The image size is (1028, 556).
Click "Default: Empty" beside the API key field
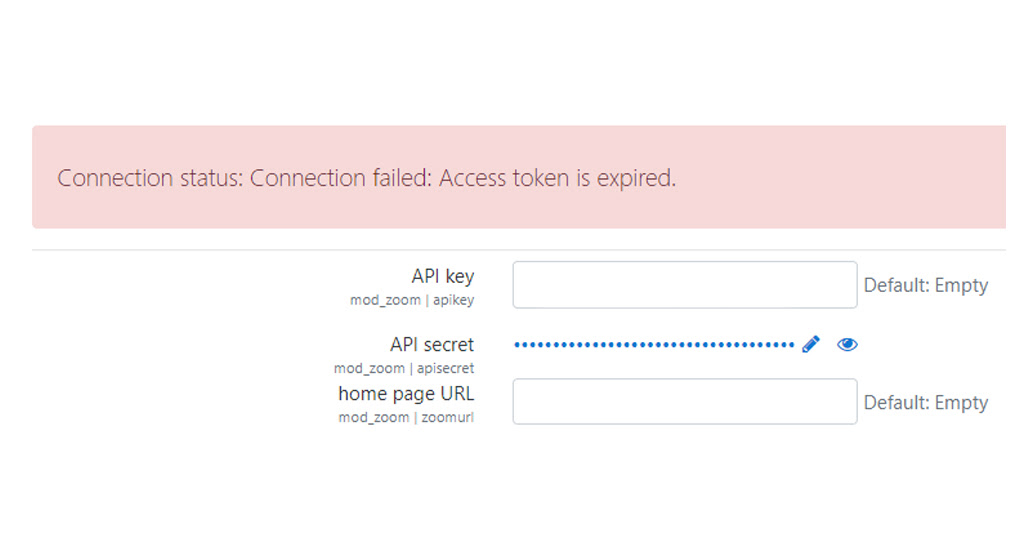click(x=926, y=285)
